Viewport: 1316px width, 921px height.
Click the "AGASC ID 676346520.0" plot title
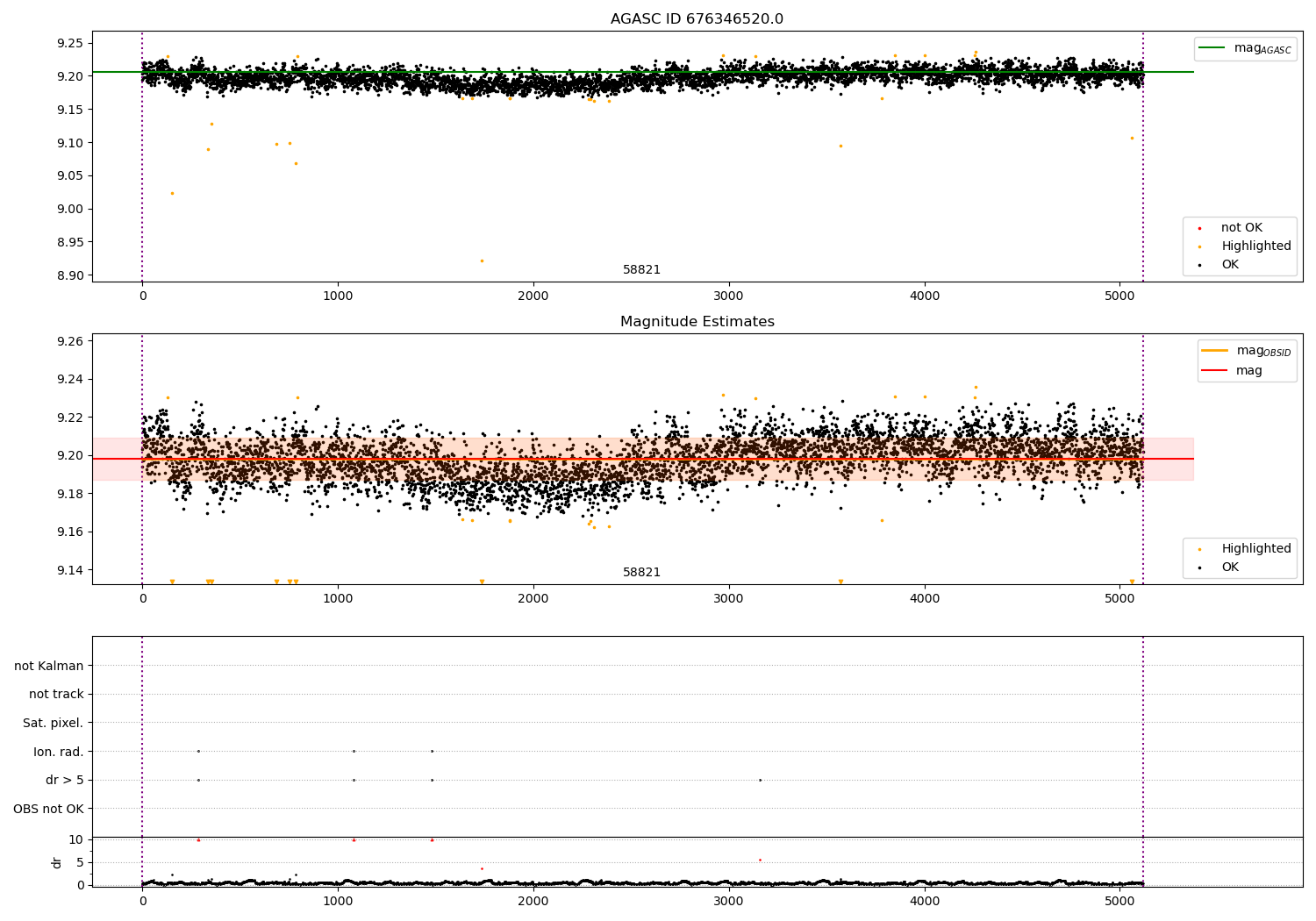(697, 19)
